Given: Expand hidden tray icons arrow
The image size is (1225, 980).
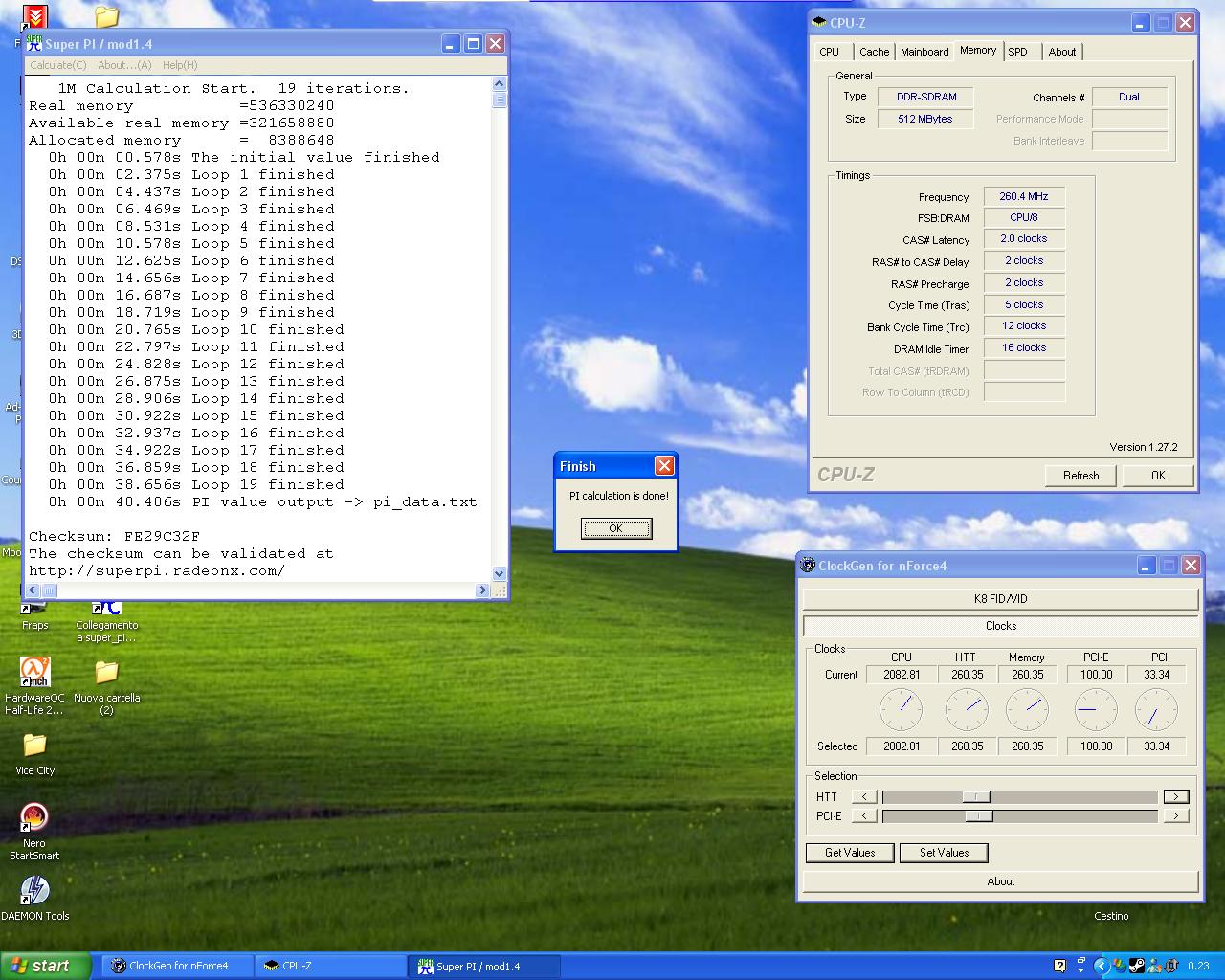Looking at the screenshot, I should click(1102, 966).
